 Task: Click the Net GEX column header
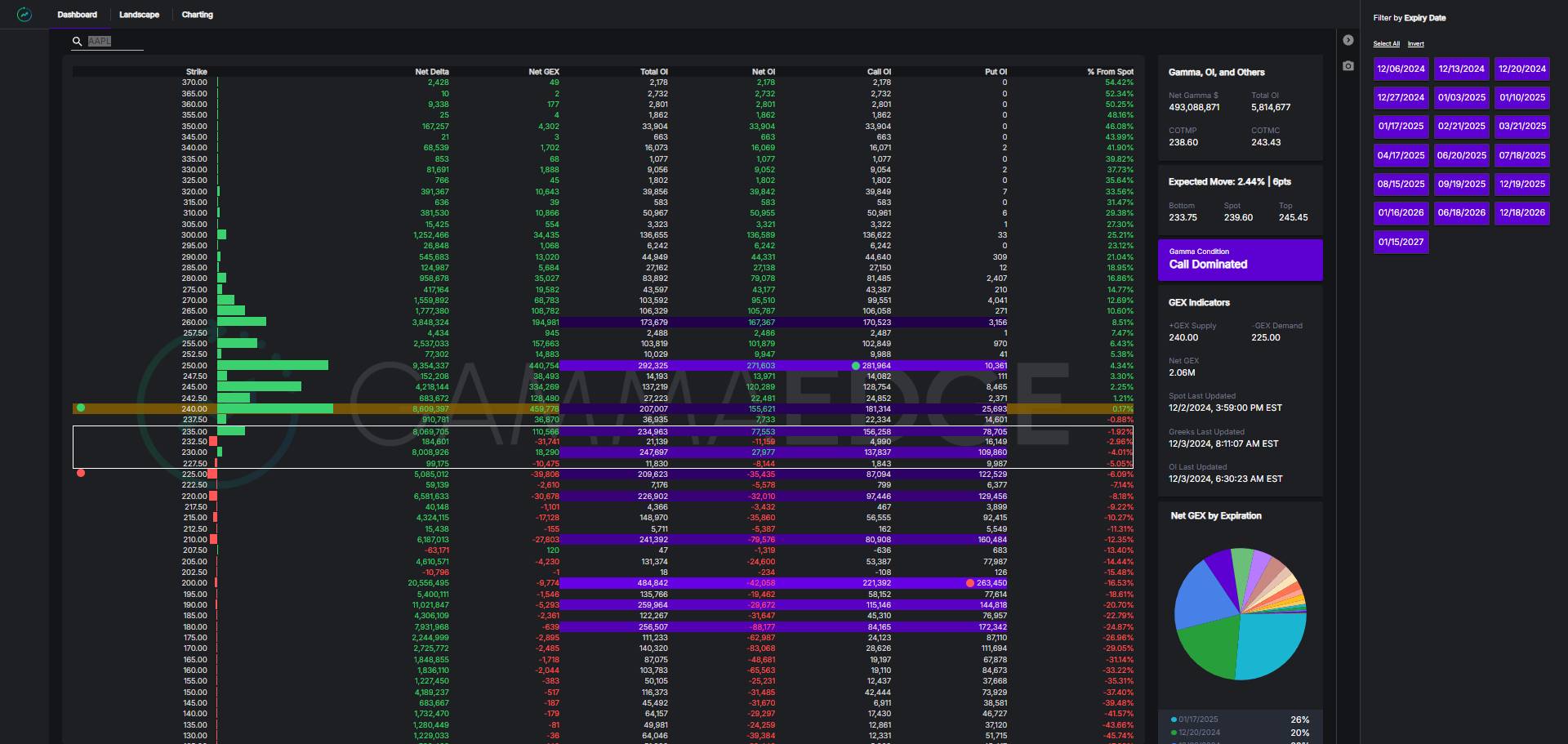coord(543,72)
